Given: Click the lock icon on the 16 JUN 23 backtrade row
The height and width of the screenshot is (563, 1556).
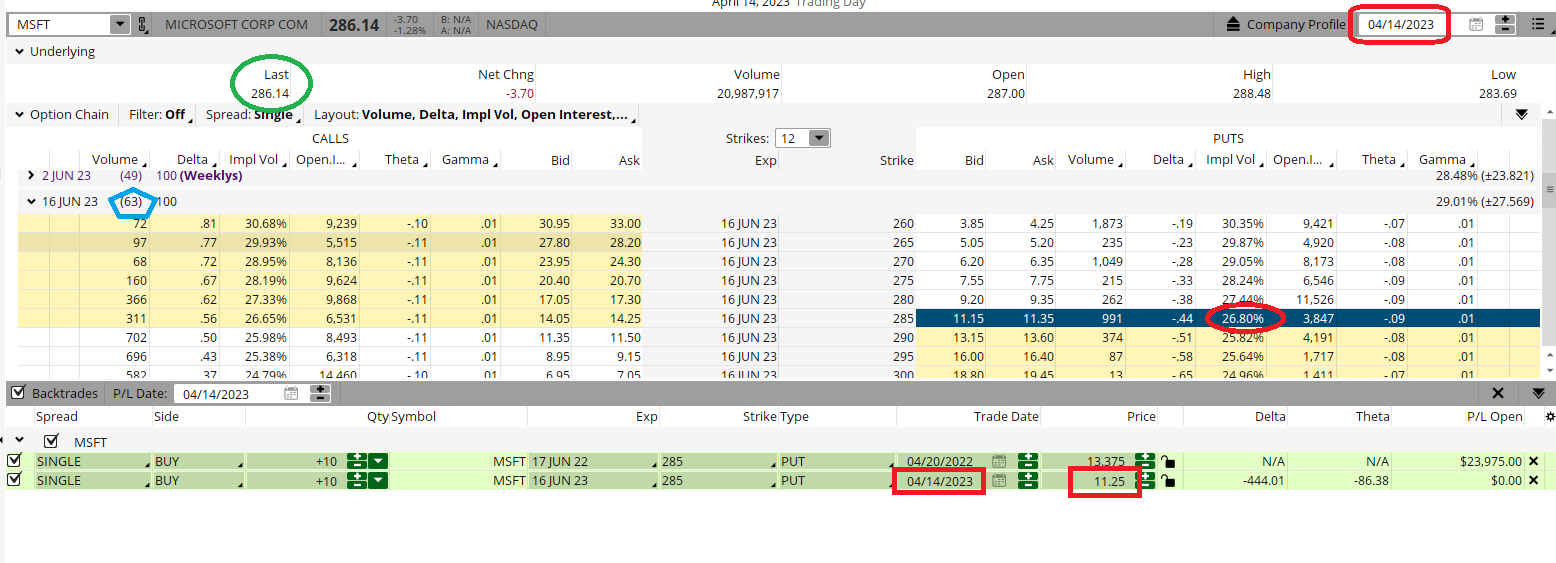Looking at the screenshot, I should click(x=1167, y=481).
